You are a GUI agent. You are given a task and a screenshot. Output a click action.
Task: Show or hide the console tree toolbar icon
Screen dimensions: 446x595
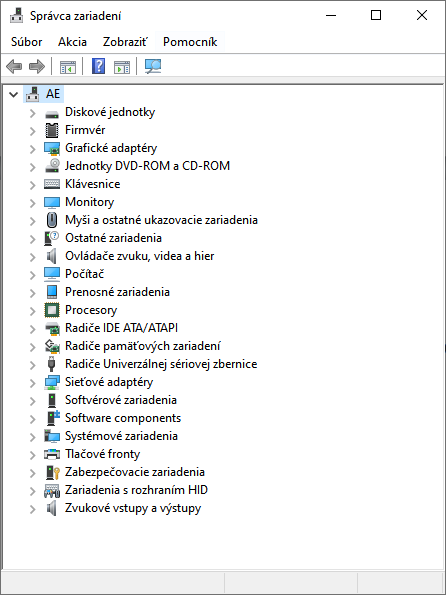point(68,67)
